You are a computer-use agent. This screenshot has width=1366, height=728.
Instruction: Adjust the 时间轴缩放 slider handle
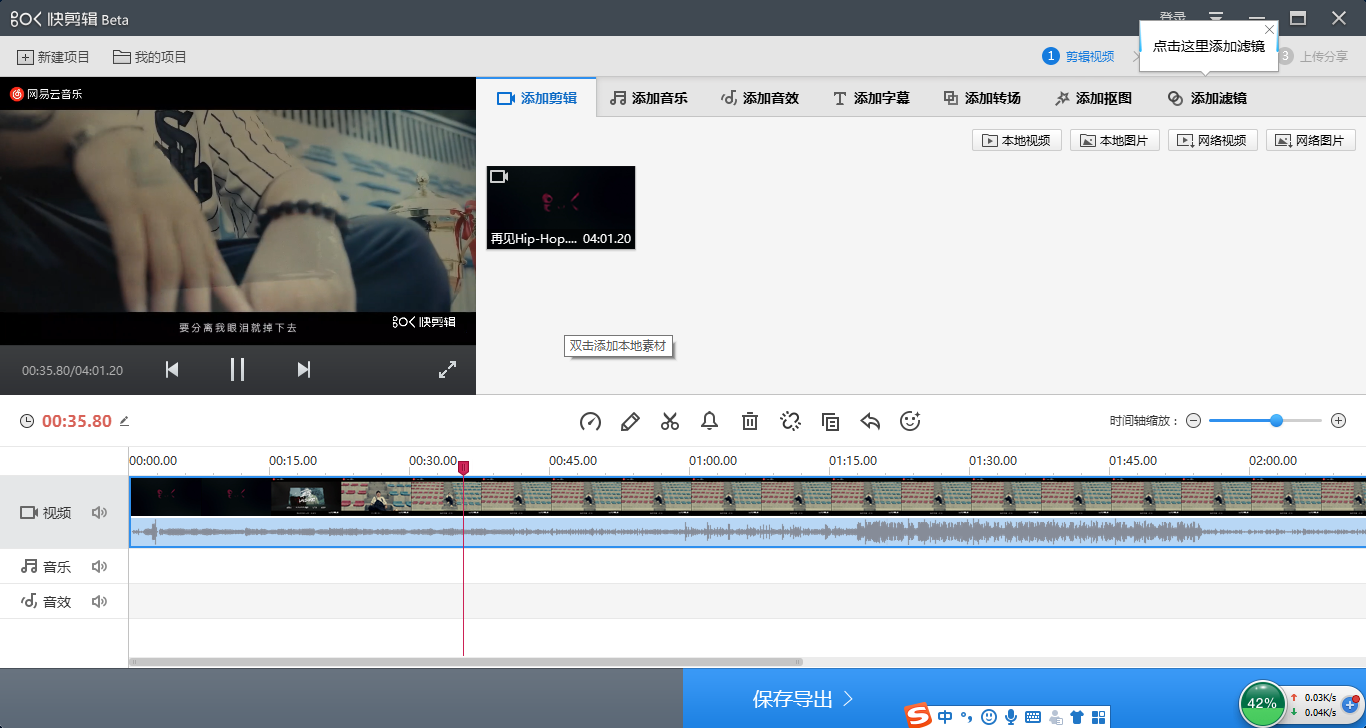point(1276,421)
